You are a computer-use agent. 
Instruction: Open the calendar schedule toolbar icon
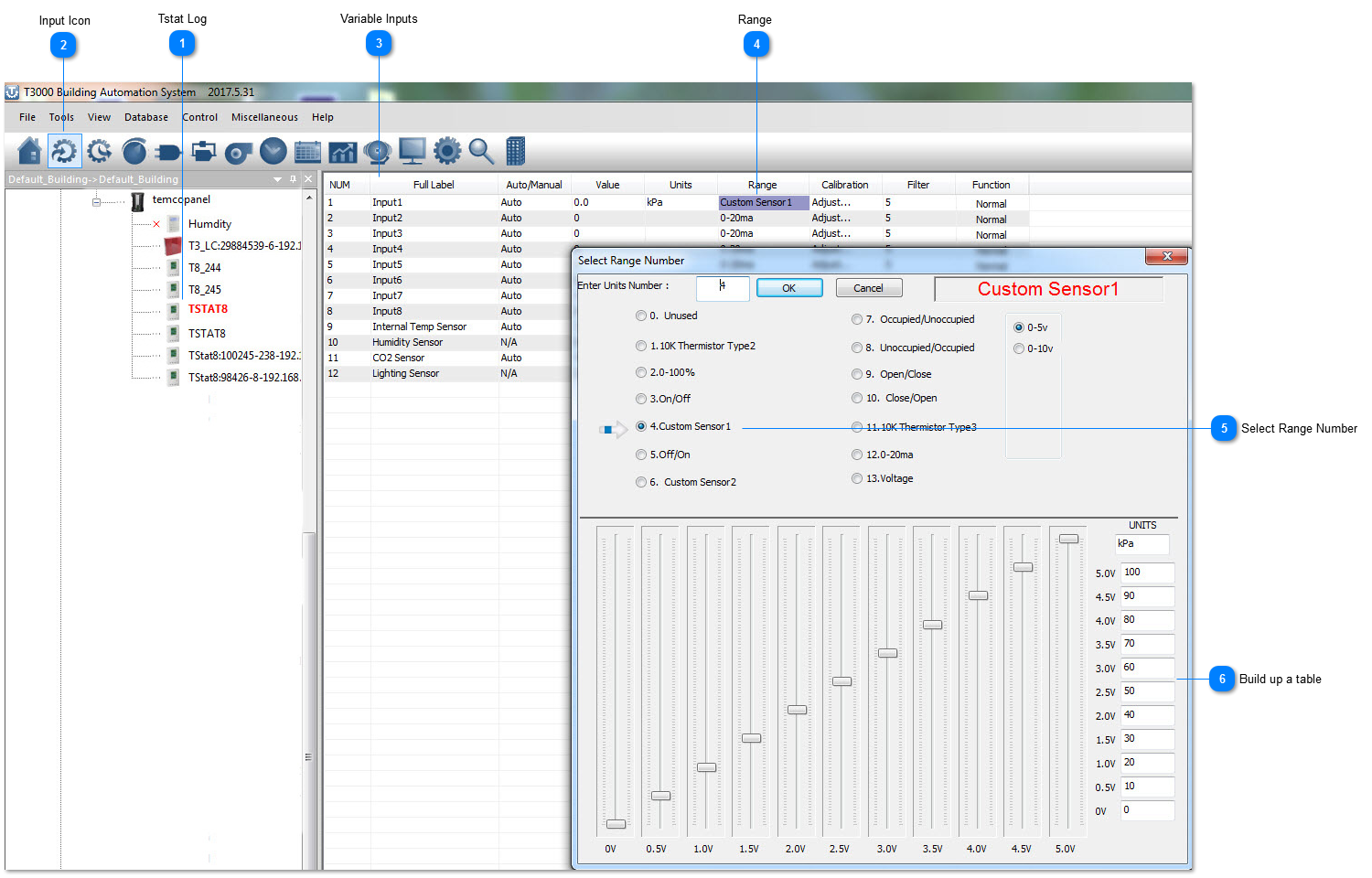click(x=308, y=151)
